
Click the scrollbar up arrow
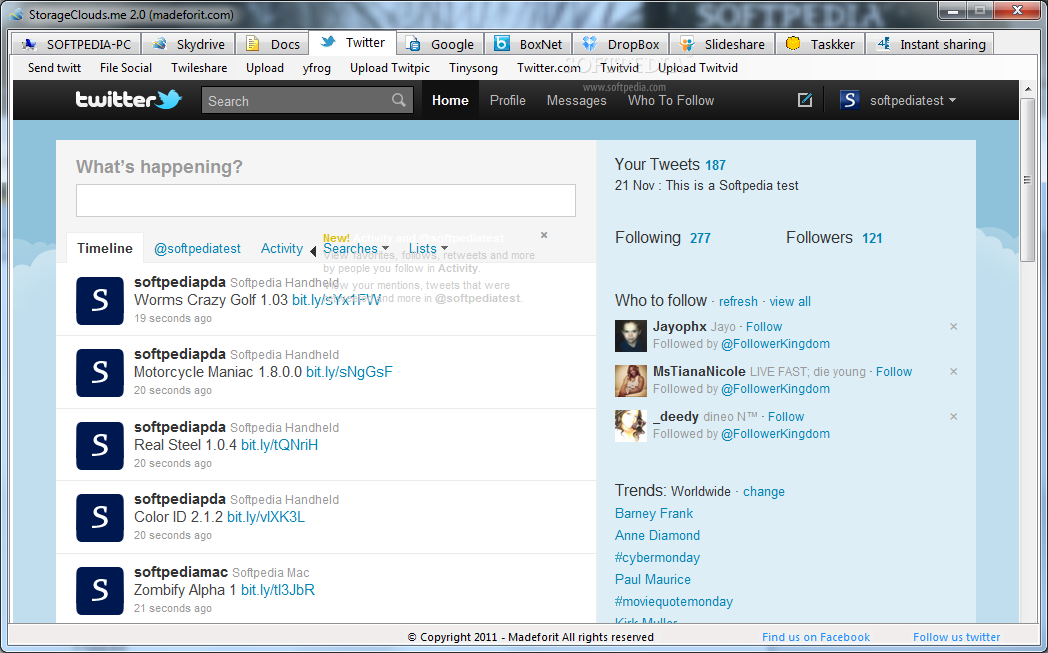(x=1027, y=90)
